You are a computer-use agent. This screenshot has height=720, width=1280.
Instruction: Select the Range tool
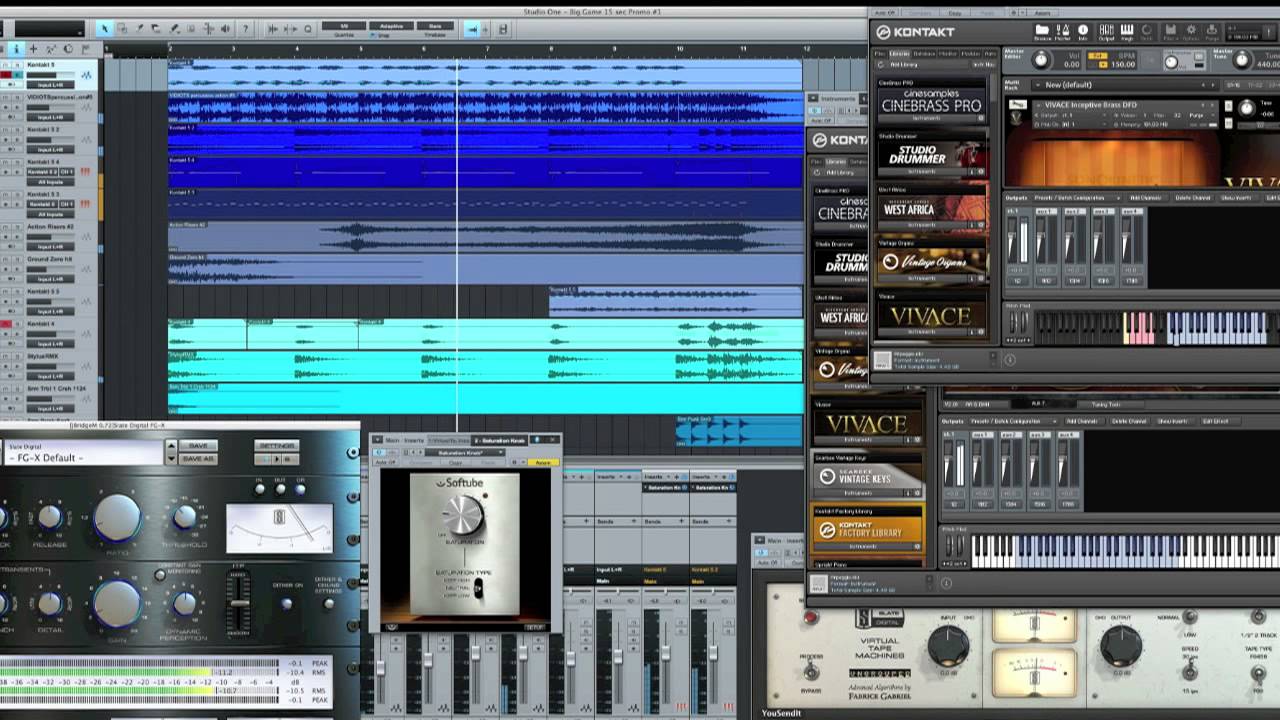[x=122, y=28]
